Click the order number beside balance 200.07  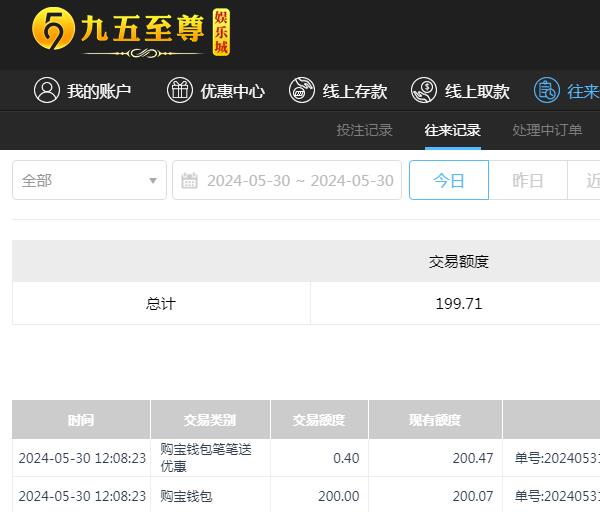pyautogui.click(x=557, y=496)
